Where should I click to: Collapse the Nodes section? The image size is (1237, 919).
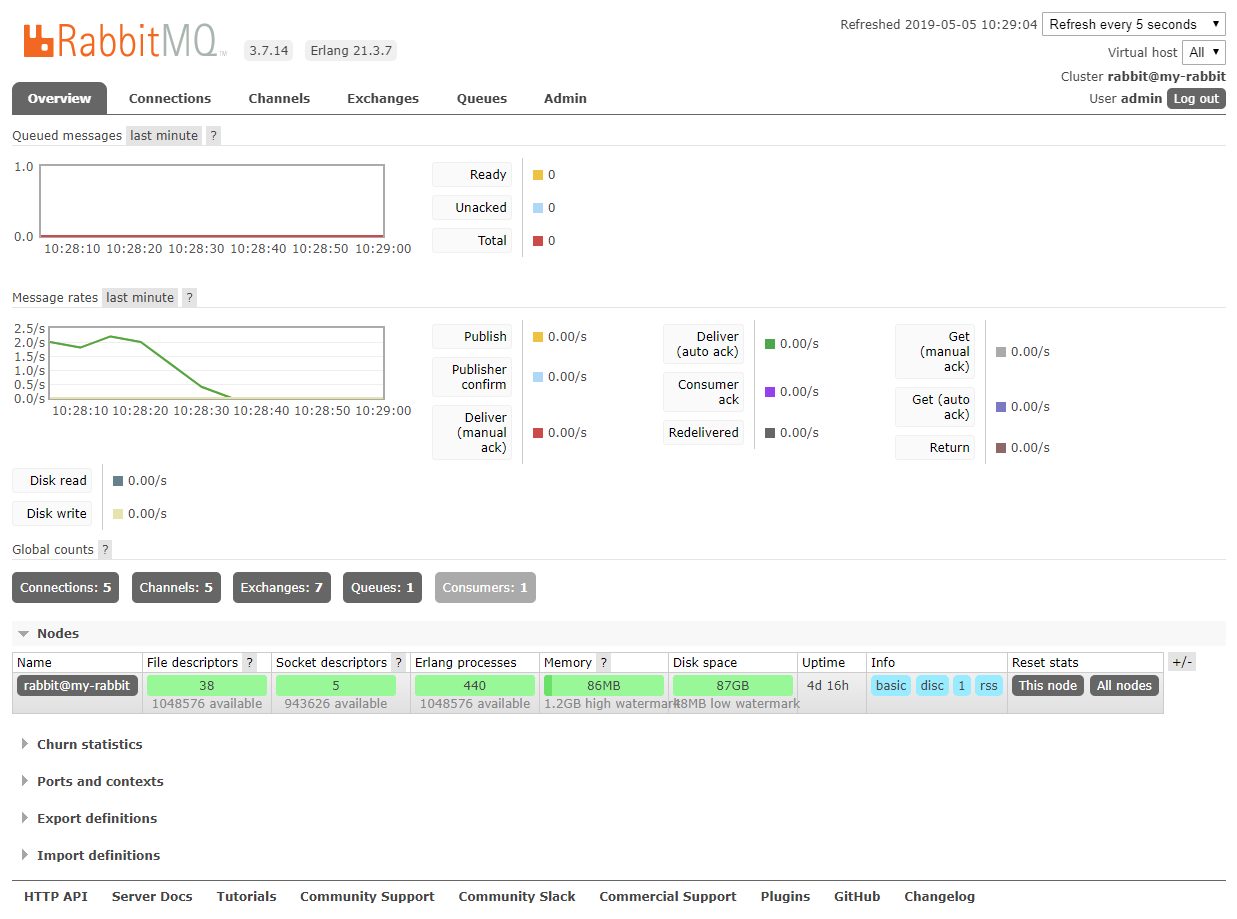(x=57, y=634)
